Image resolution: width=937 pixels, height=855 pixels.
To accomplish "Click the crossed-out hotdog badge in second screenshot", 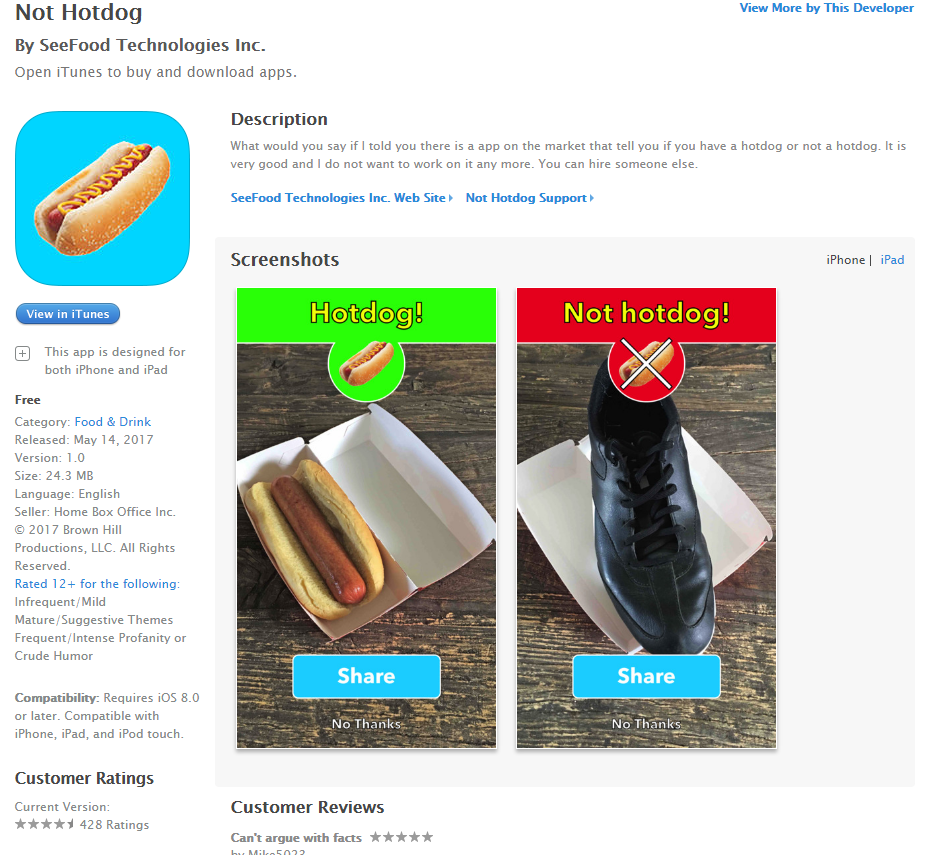I will [x=646, y=364].
